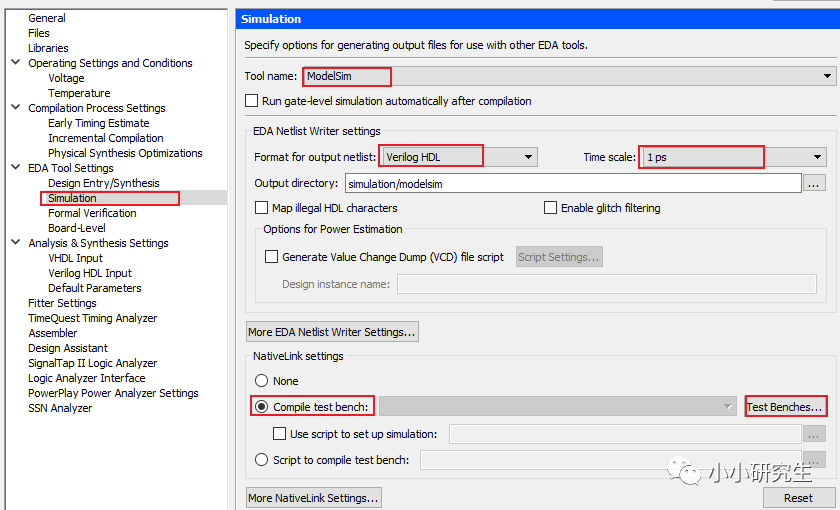Open the Tool name dropdown

pos(828,76)
